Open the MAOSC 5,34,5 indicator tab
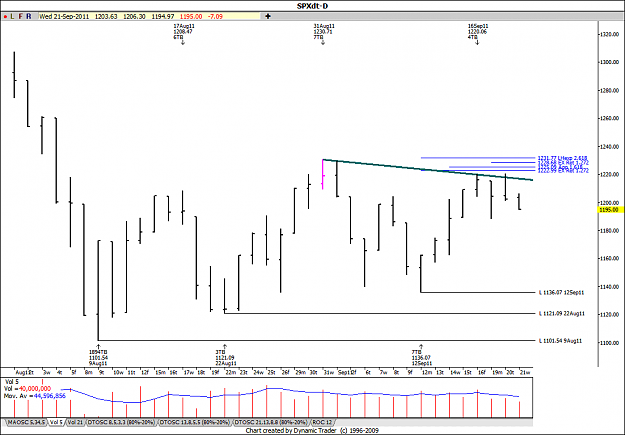625x435 pixels. [x=26, y=422]
